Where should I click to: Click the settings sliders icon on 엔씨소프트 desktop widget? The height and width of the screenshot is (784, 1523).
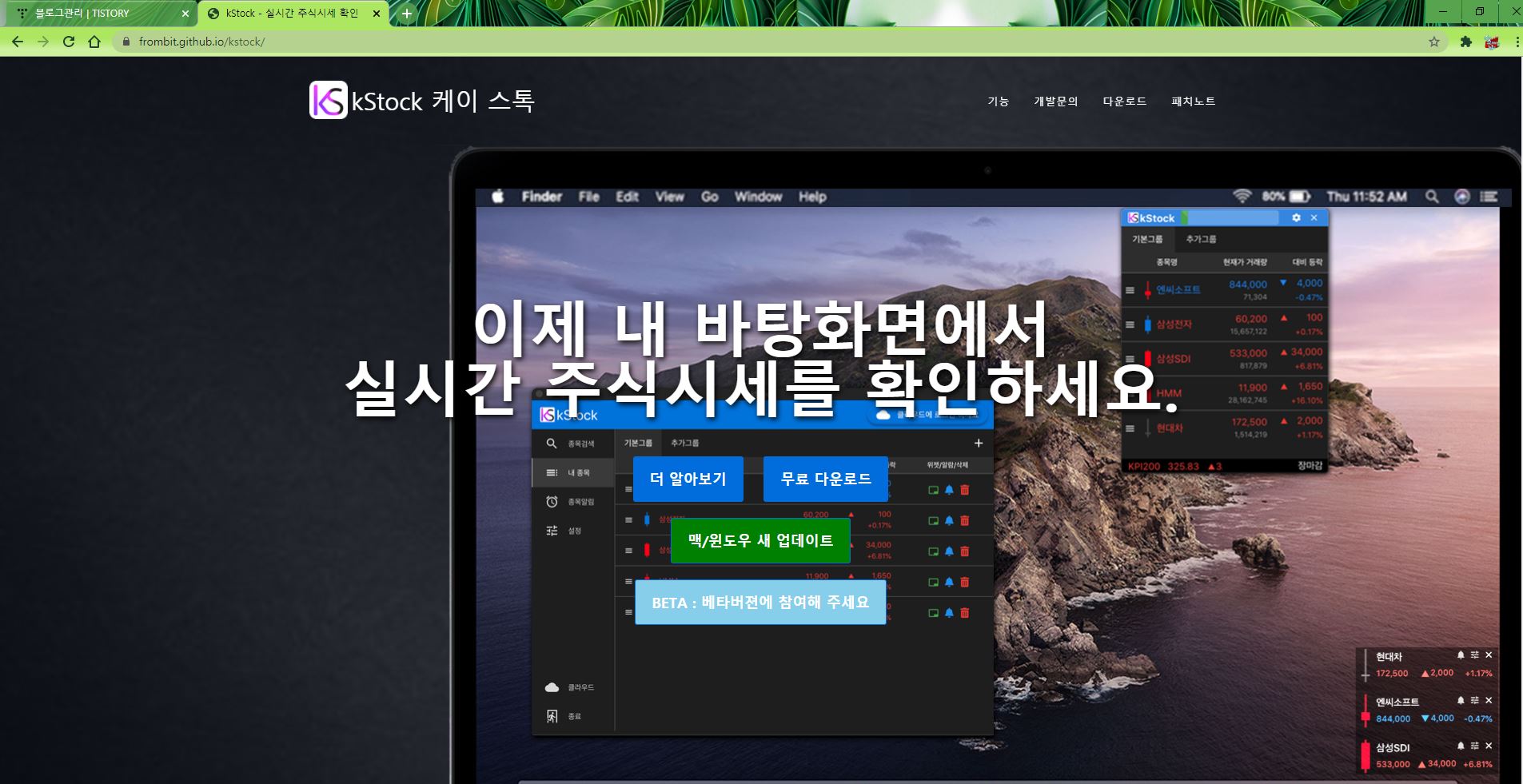1474,700
